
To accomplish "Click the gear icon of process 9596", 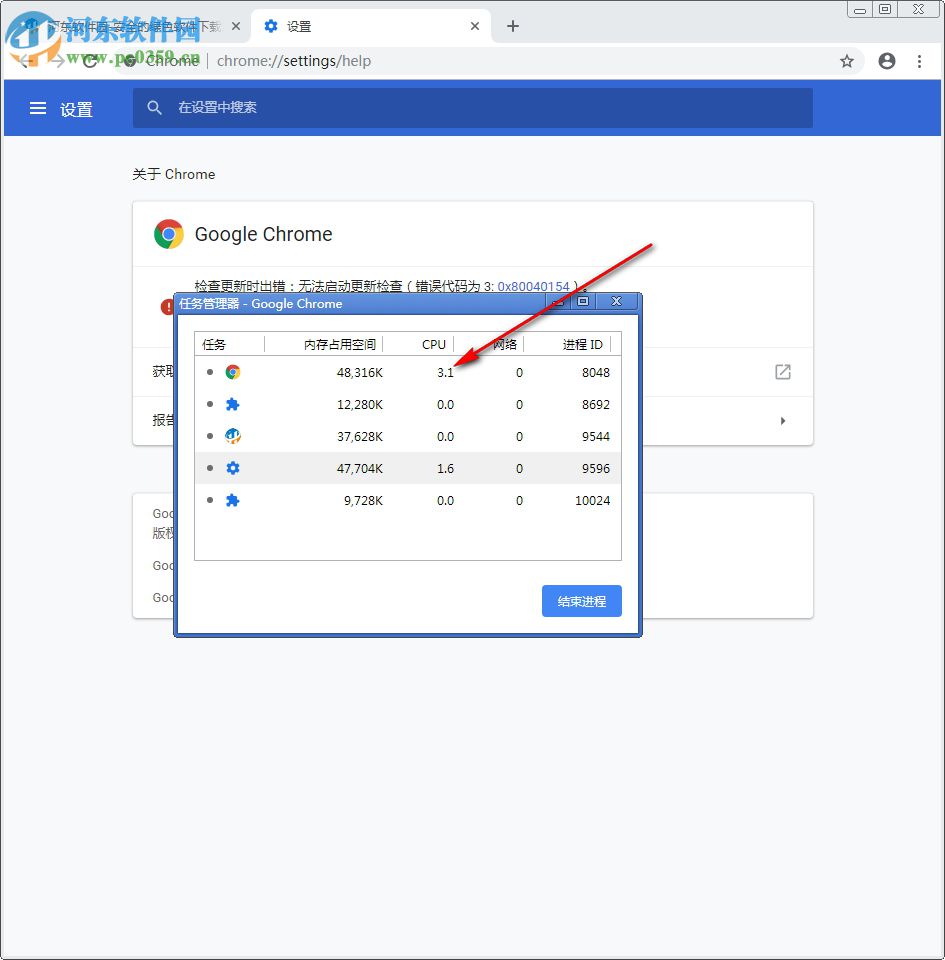I will pos(233,468).
